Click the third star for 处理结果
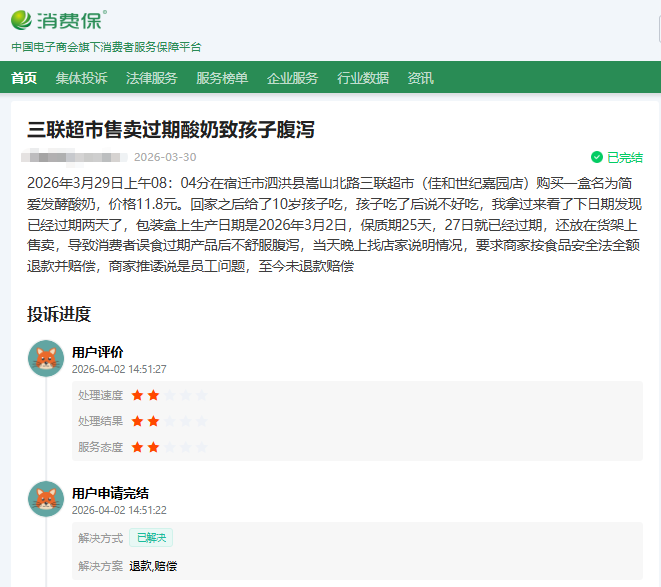 coord(170,421)
